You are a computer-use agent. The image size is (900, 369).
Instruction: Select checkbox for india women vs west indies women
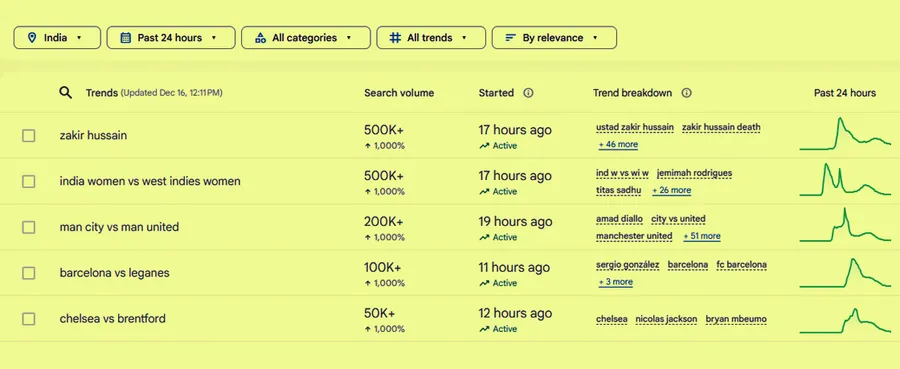click(29, 181)
